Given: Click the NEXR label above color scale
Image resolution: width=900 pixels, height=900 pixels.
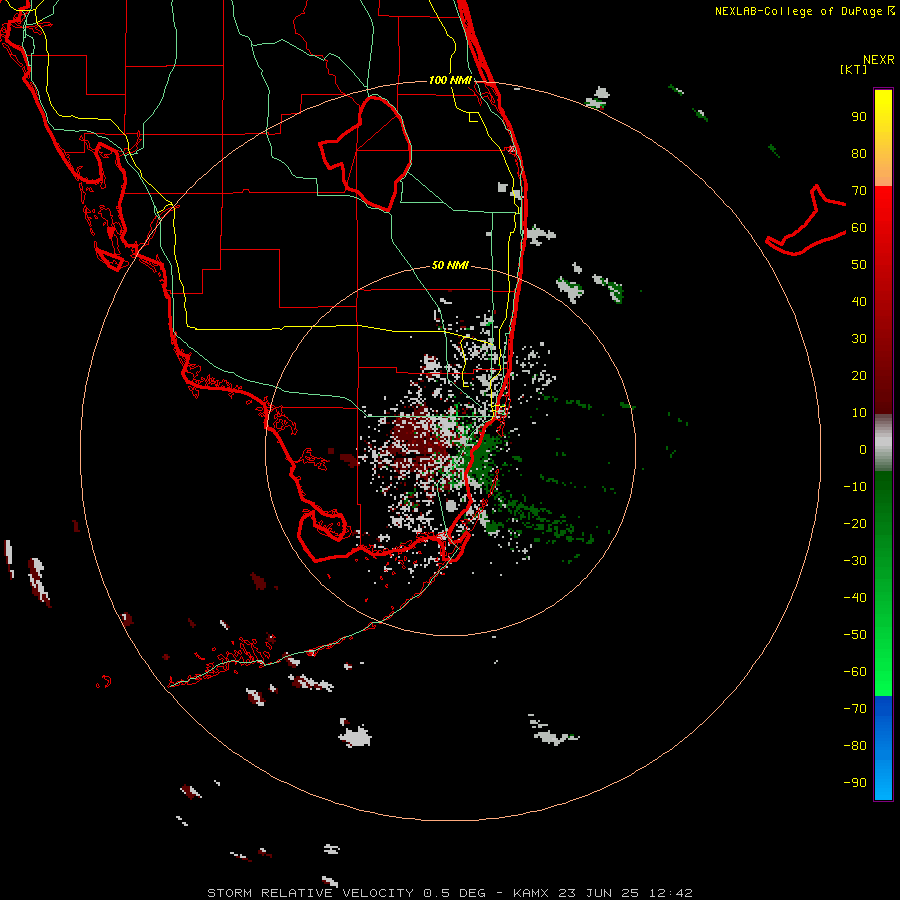Looking at the screenshot, I should click(879, 60).
